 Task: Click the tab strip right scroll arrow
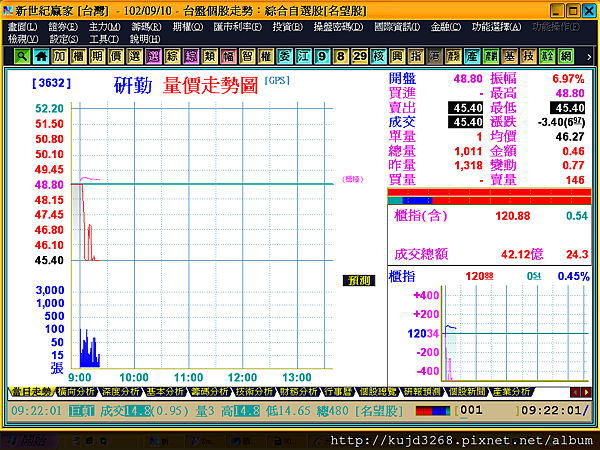[x=586, y=392]
